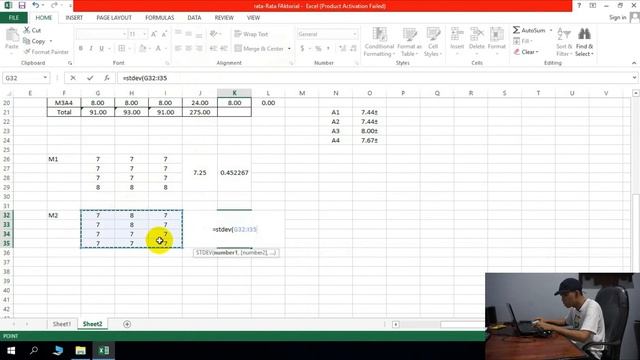Open Conditional Formatting menu
This screenshot has width=640, height=360.
(x=379, y=42)
